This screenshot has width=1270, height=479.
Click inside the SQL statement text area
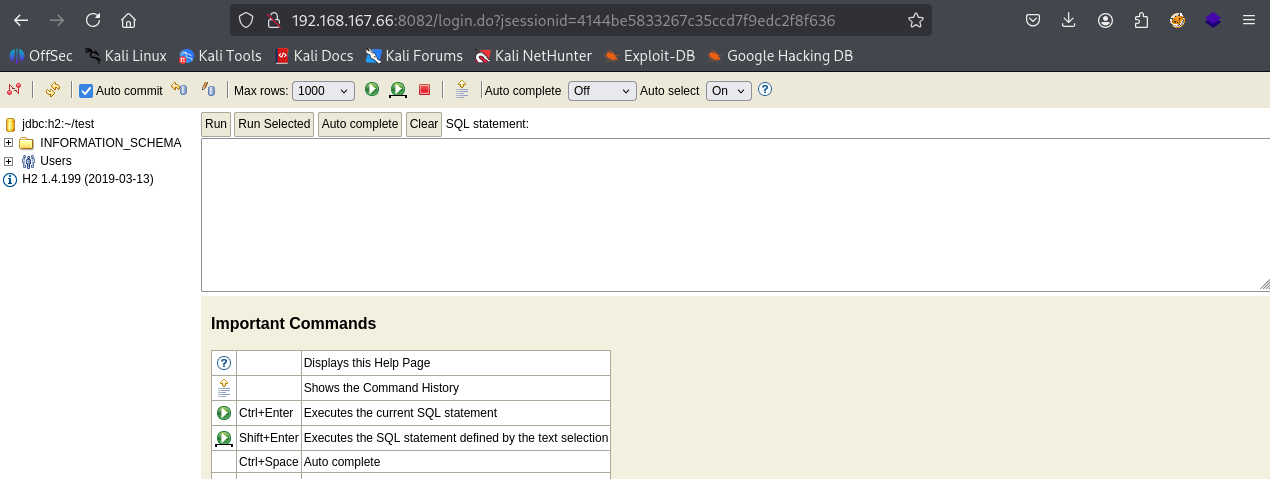pyautogui.click(x=730, y=215)
